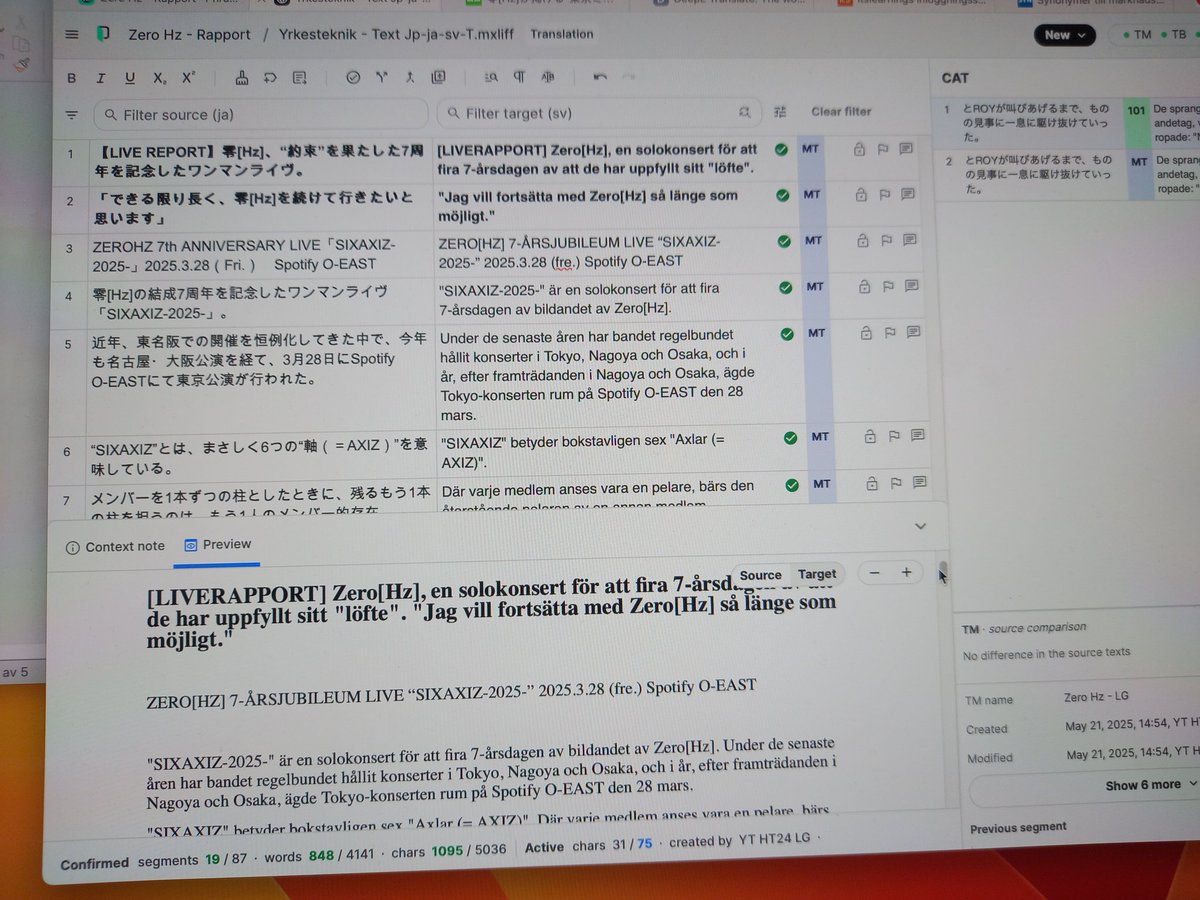This screenshot has width=1200, height=900.
Task: Lock segment 4 with padlock icon
Action: pos(864,286)
